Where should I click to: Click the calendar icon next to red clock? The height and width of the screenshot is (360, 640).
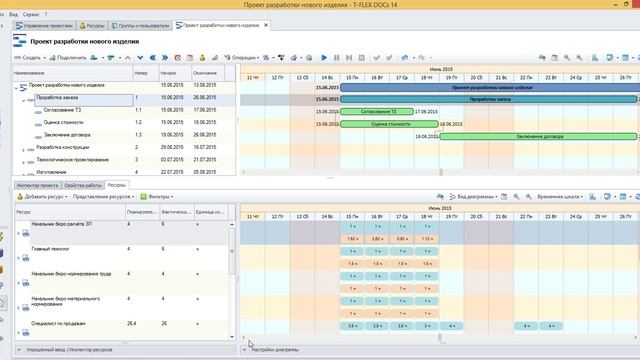tap(190, 58)
